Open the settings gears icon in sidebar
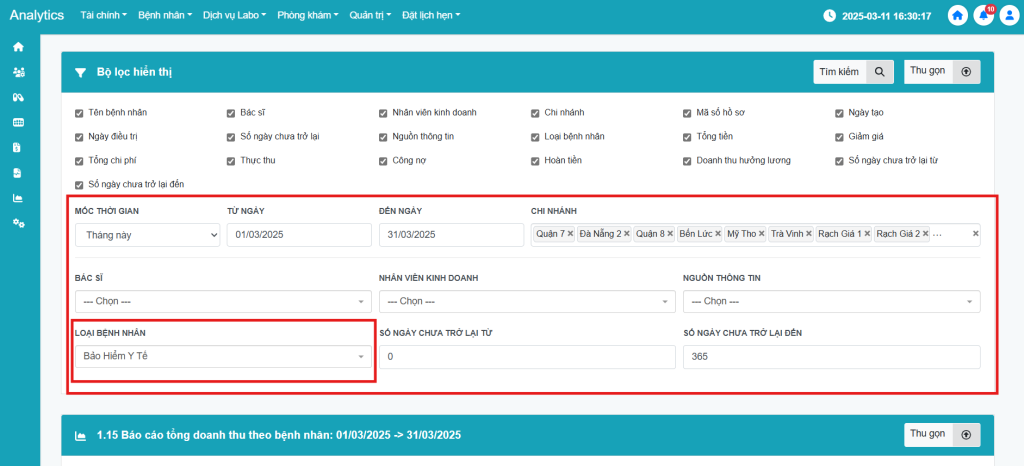 tap(18, 222)
